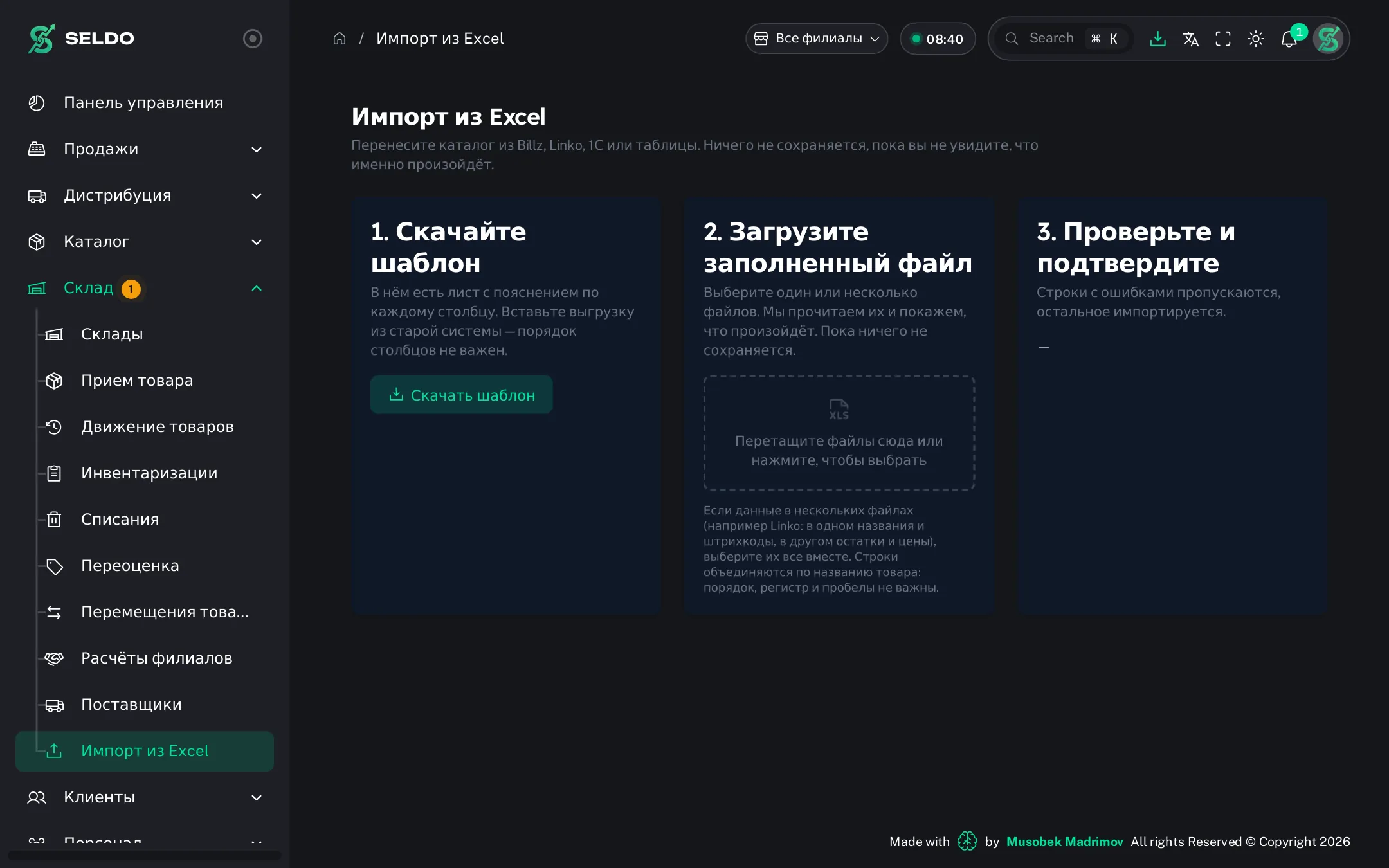This screenshot has height=868, width=1389.
Task: Open the Все филиалы branch dropdown
Action: [x=817, y=39]
